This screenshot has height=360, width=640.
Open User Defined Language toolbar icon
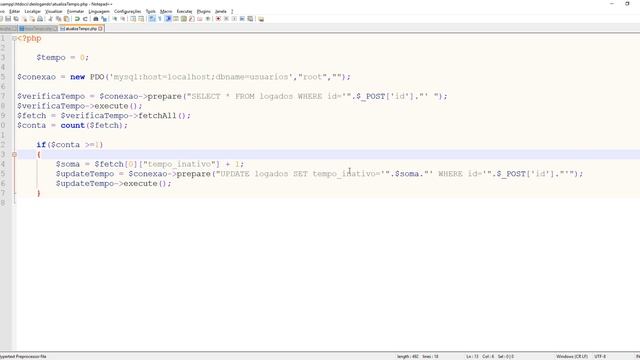click(176, 19)
